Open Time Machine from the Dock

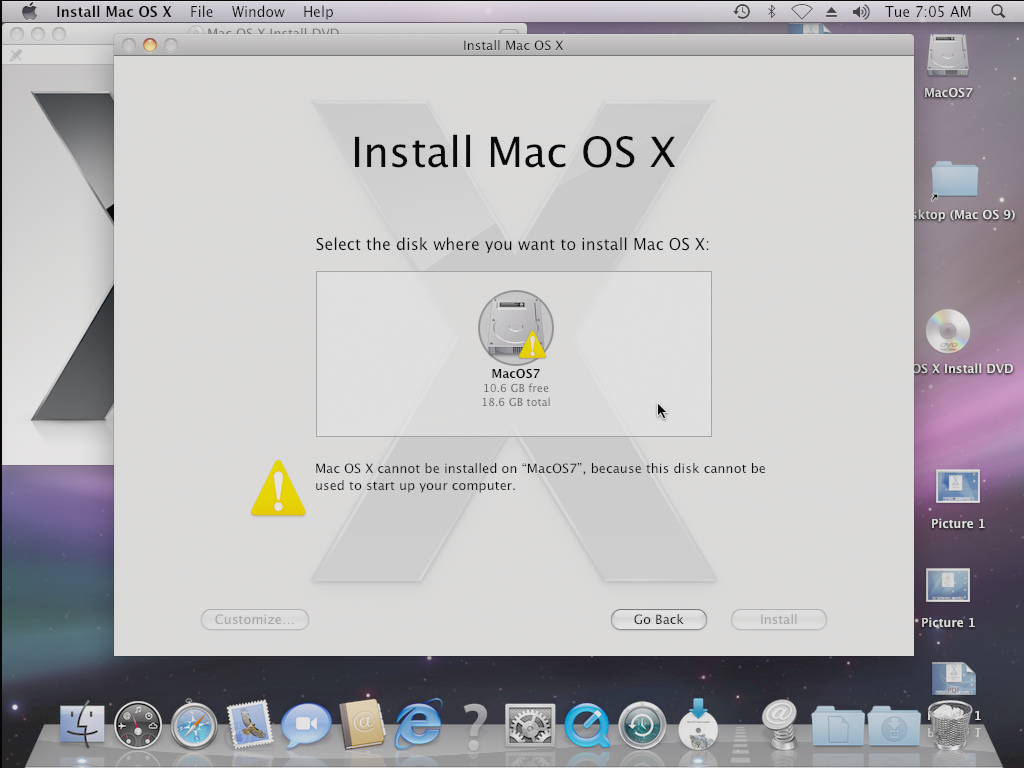[642, 725]
